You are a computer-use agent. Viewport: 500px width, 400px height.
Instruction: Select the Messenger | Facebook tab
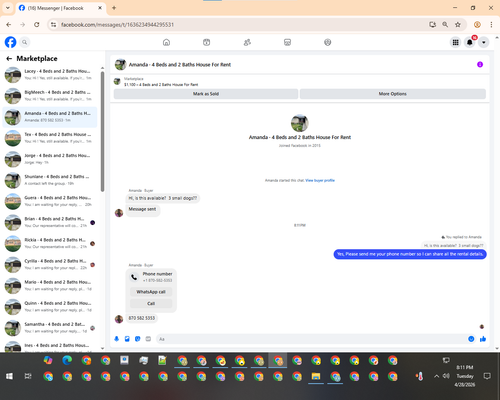[x=61, y=8]
